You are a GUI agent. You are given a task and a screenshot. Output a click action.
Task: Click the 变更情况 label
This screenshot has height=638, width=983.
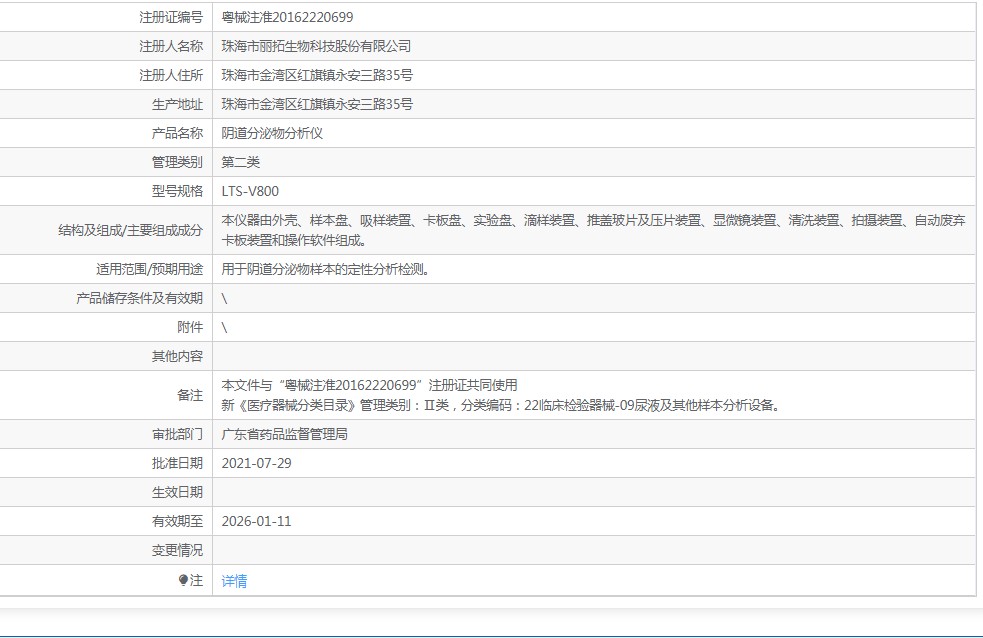177,550
